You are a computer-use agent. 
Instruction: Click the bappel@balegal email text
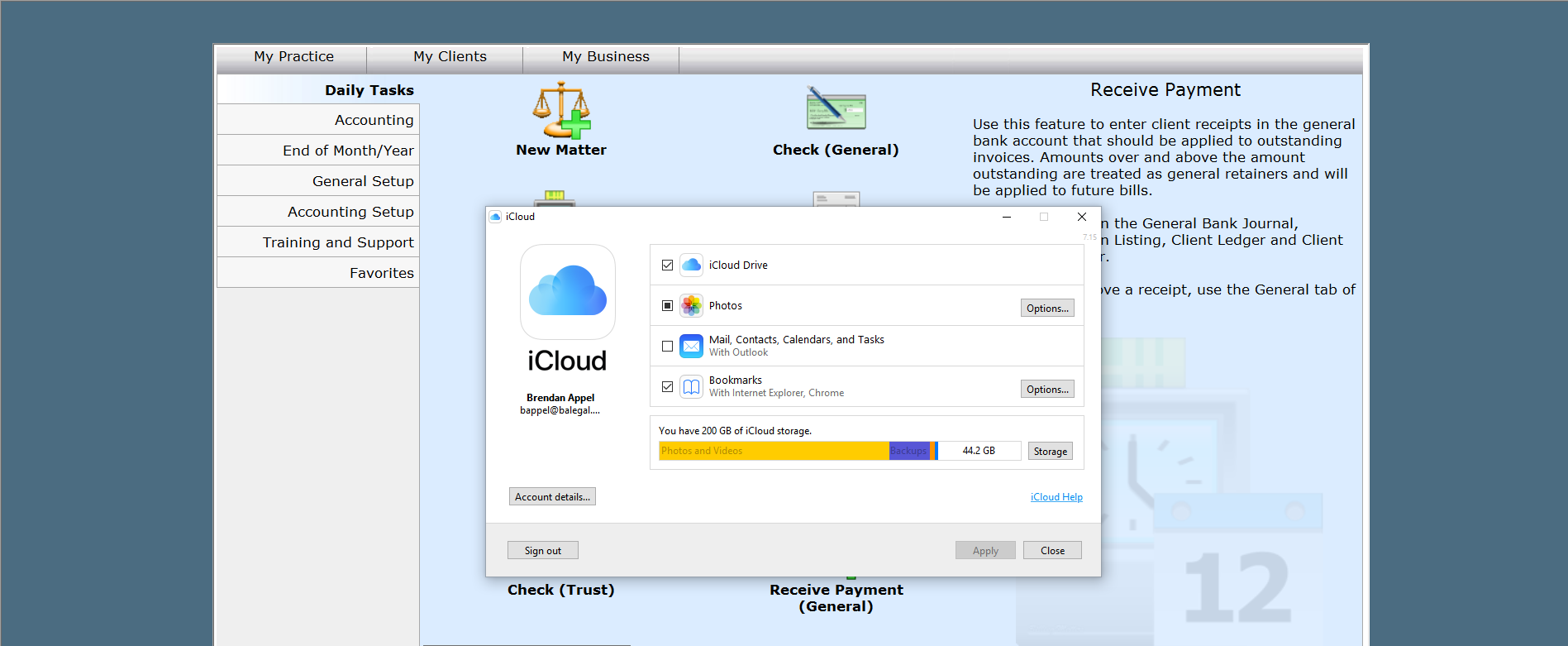tap(560, 410)
